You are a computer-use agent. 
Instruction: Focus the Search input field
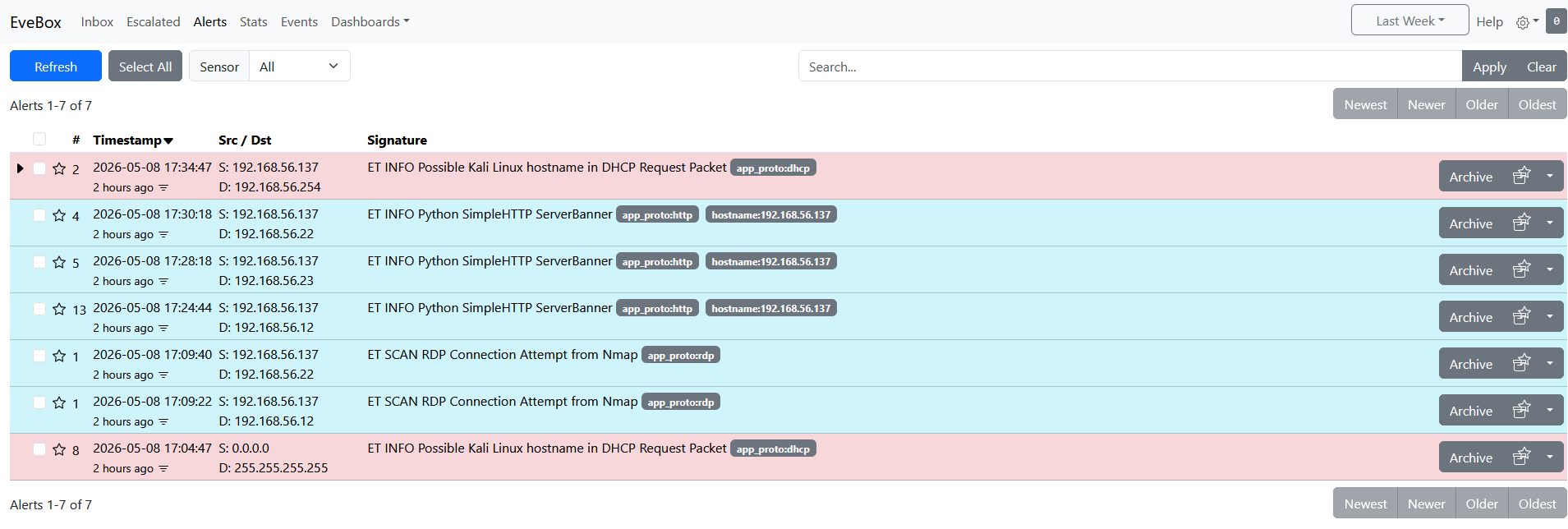tap(1129, 66)
